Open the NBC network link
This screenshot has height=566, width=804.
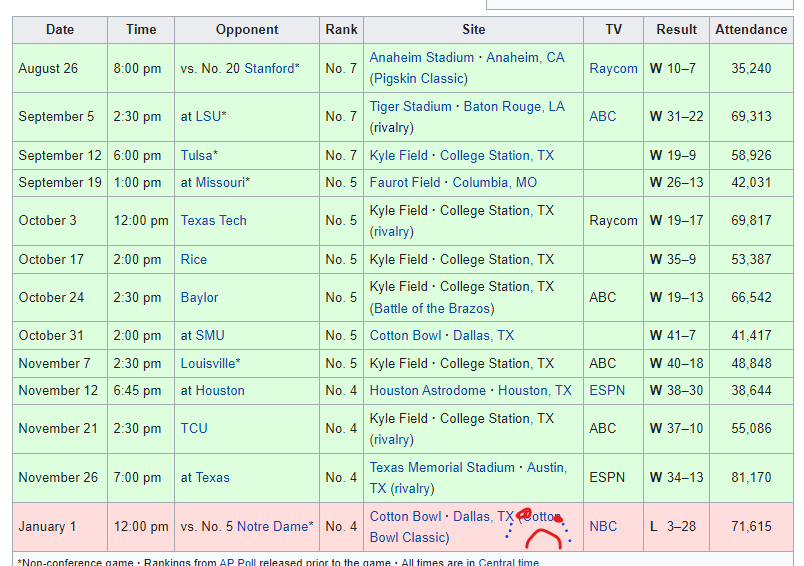[x=603, y=526]
